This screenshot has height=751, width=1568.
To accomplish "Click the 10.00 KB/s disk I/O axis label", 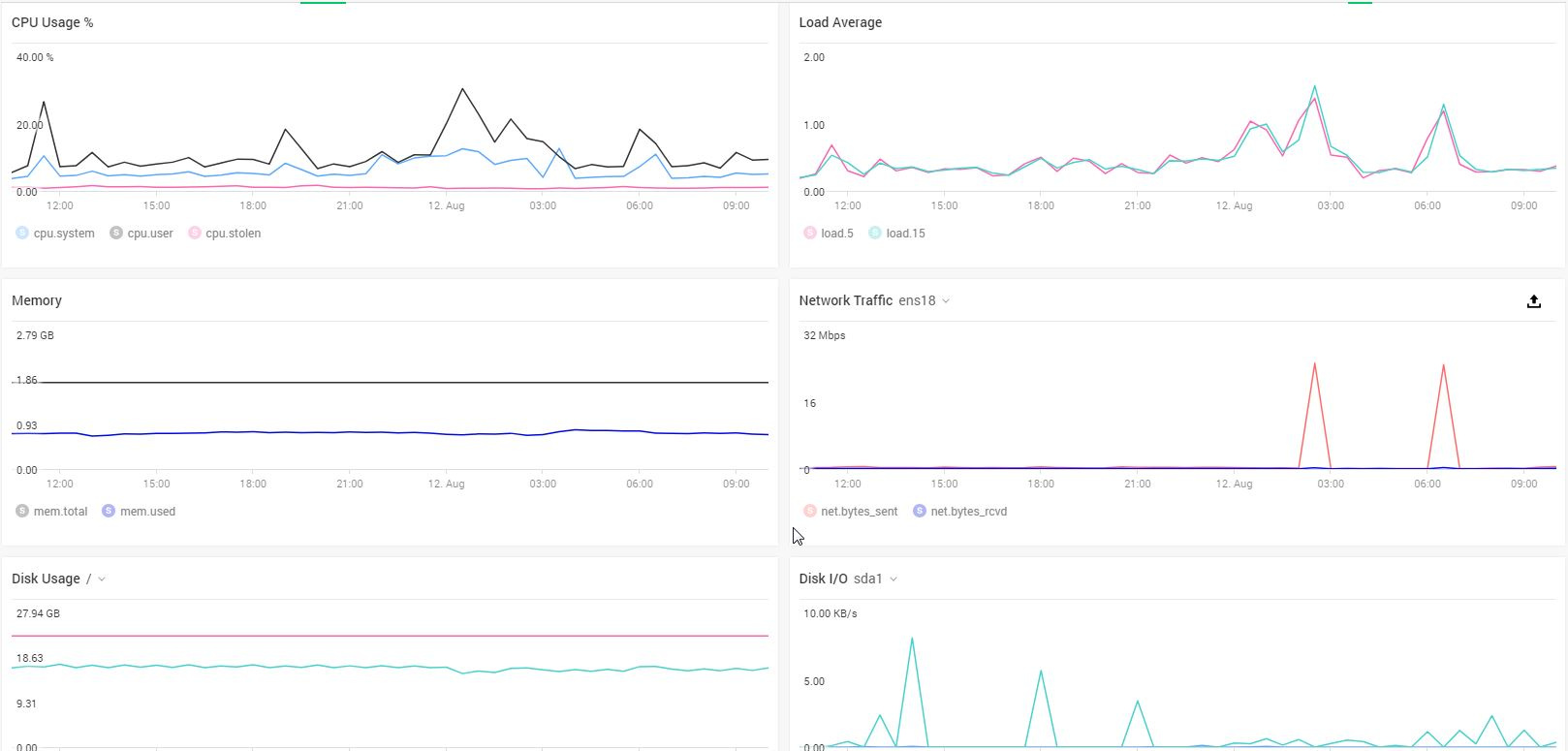I will point(831,614).
